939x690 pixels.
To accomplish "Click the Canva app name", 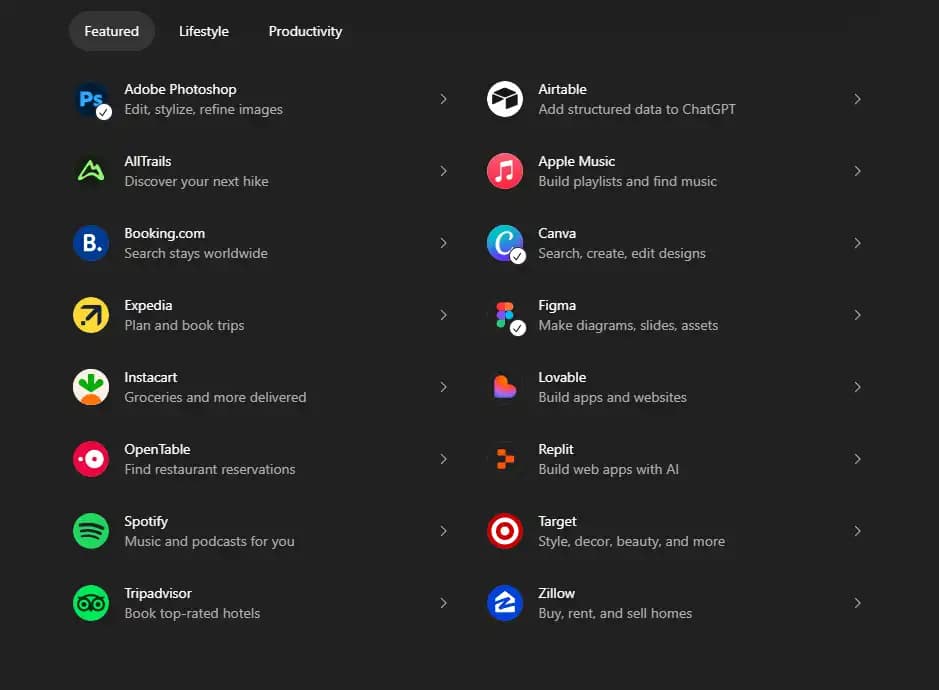I will tap(557, 233).
